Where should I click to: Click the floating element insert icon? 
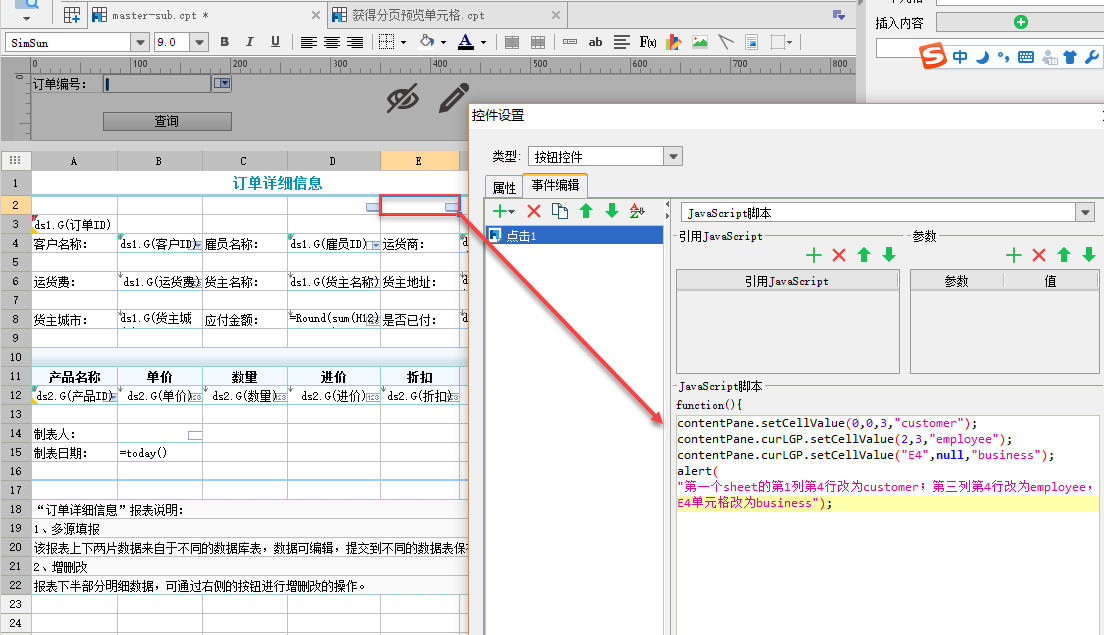point(777,42)
